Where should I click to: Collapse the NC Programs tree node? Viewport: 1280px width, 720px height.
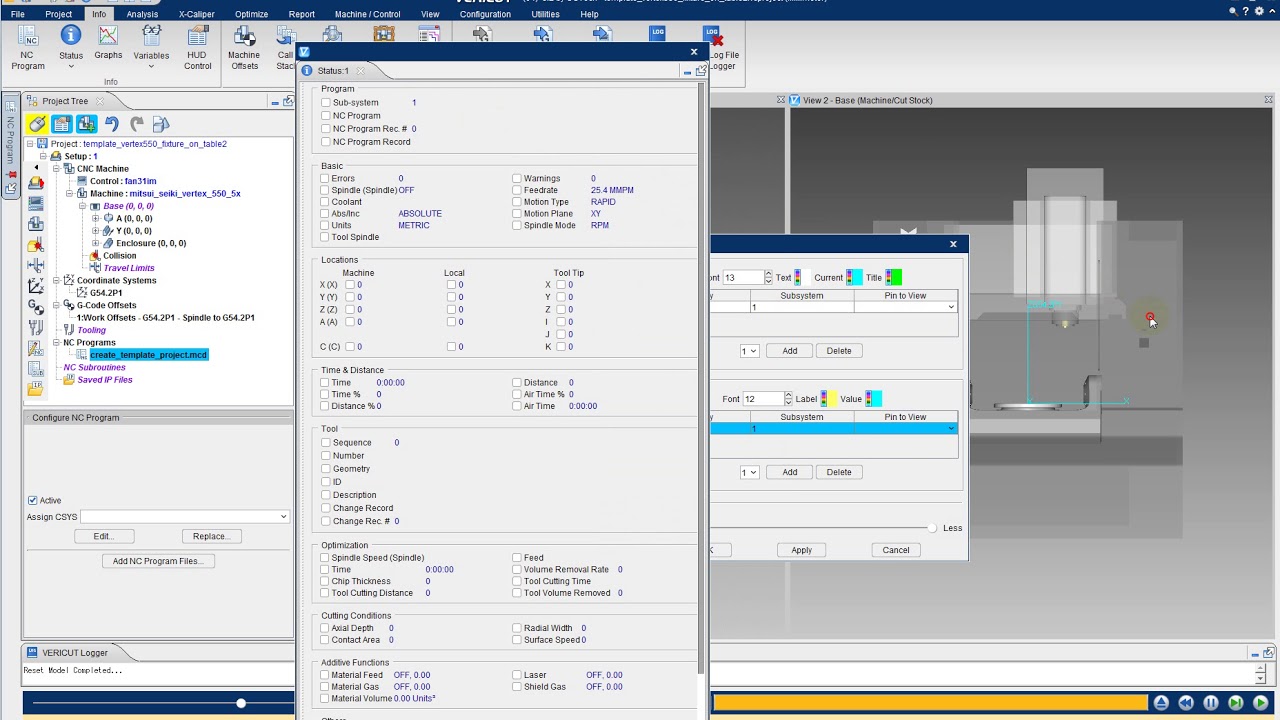coord(57,343)
